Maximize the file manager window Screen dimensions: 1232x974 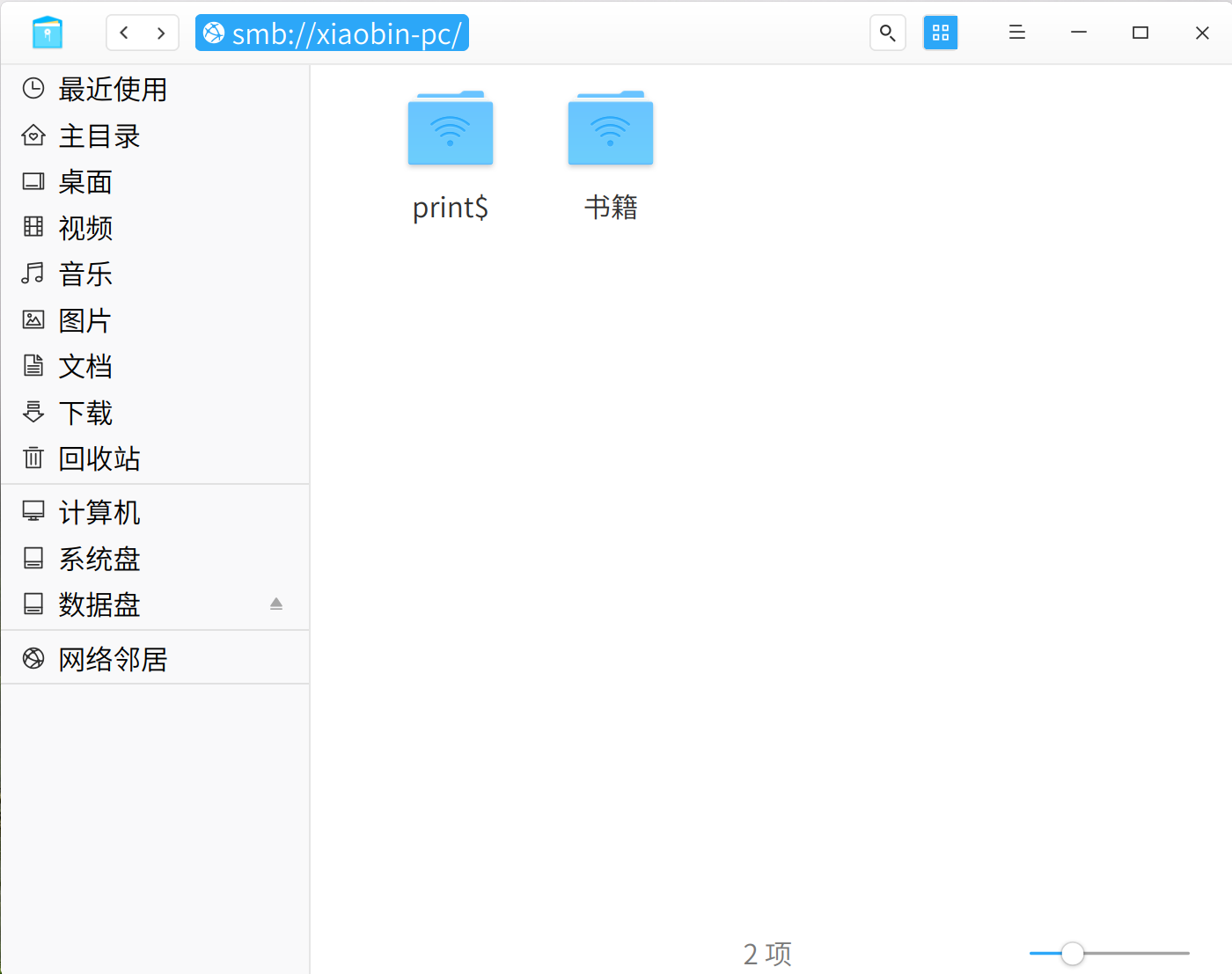coord(1140,33)
